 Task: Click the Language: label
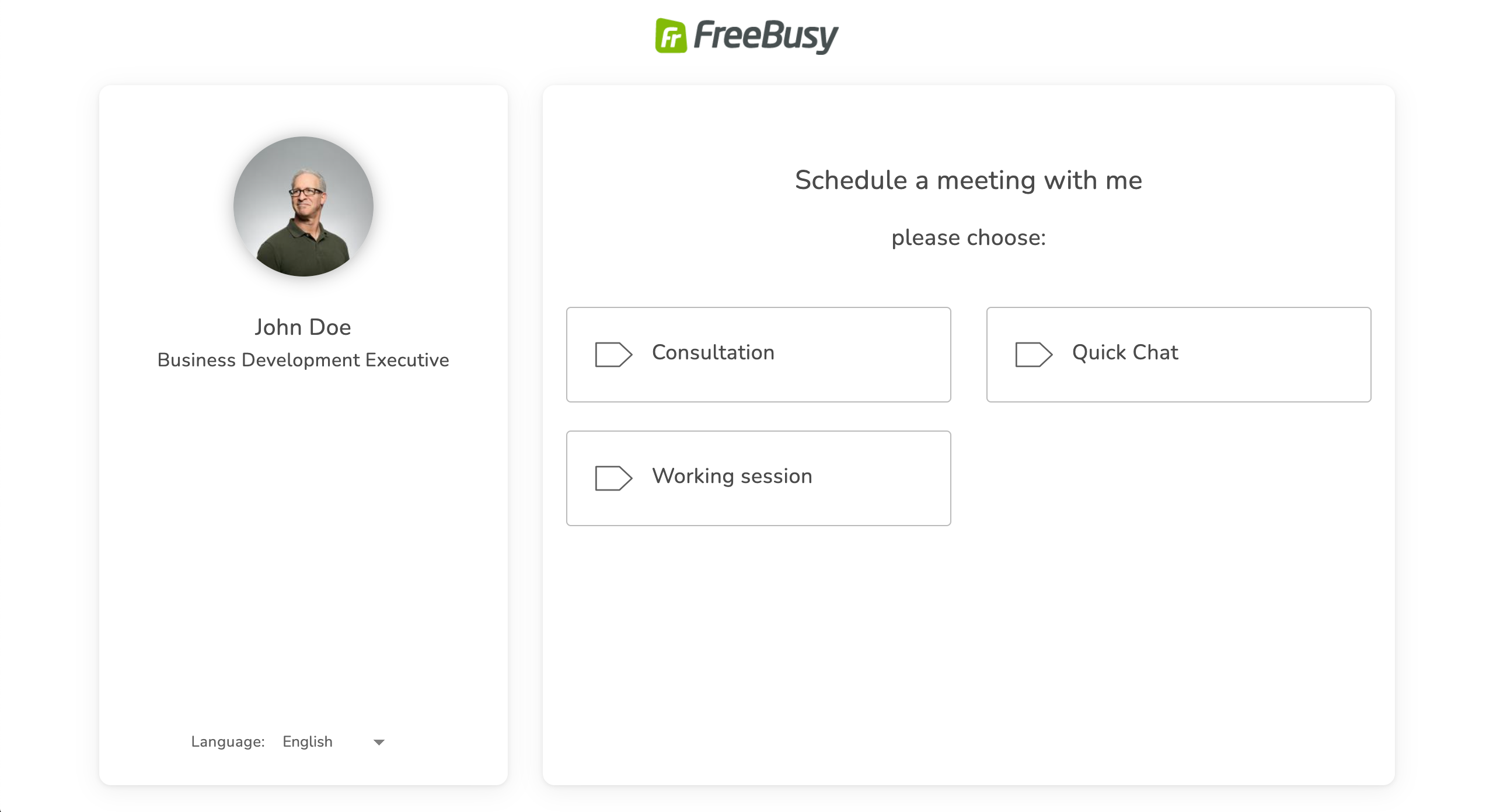[x=228, y=741]
